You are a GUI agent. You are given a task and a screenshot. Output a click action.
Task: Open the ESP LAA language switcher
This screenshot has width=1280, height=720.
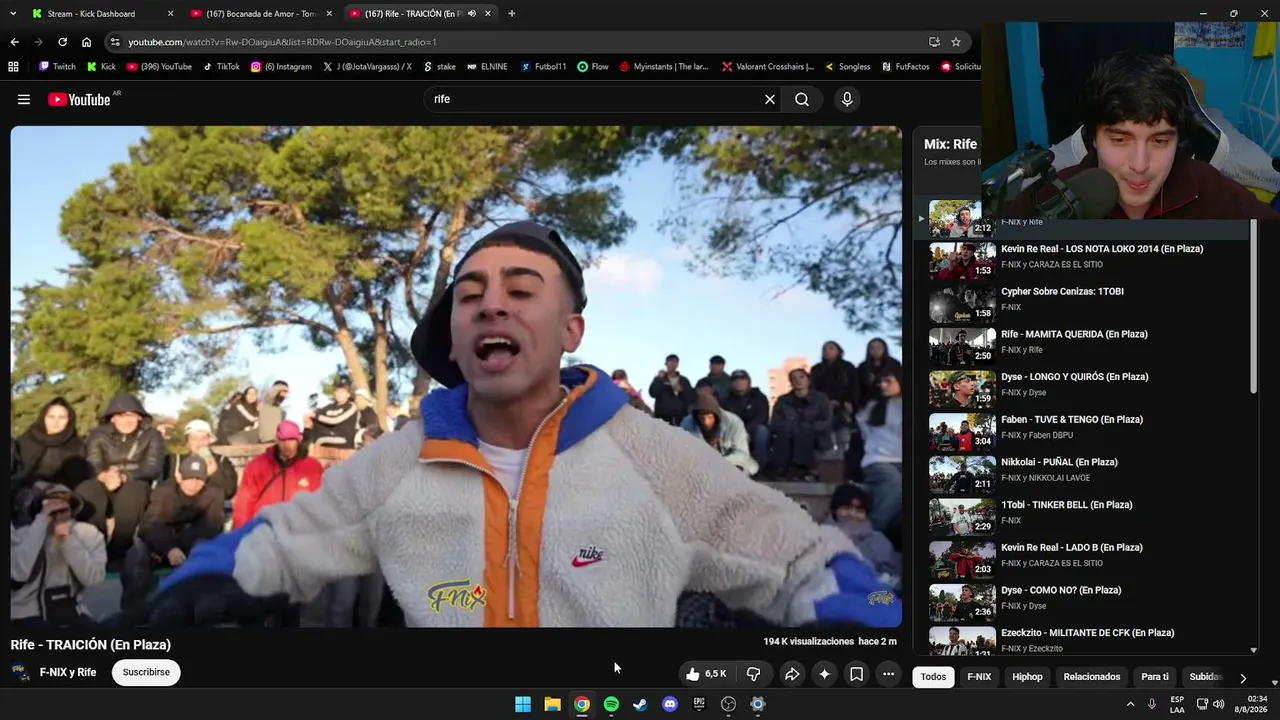(1177, 704)
